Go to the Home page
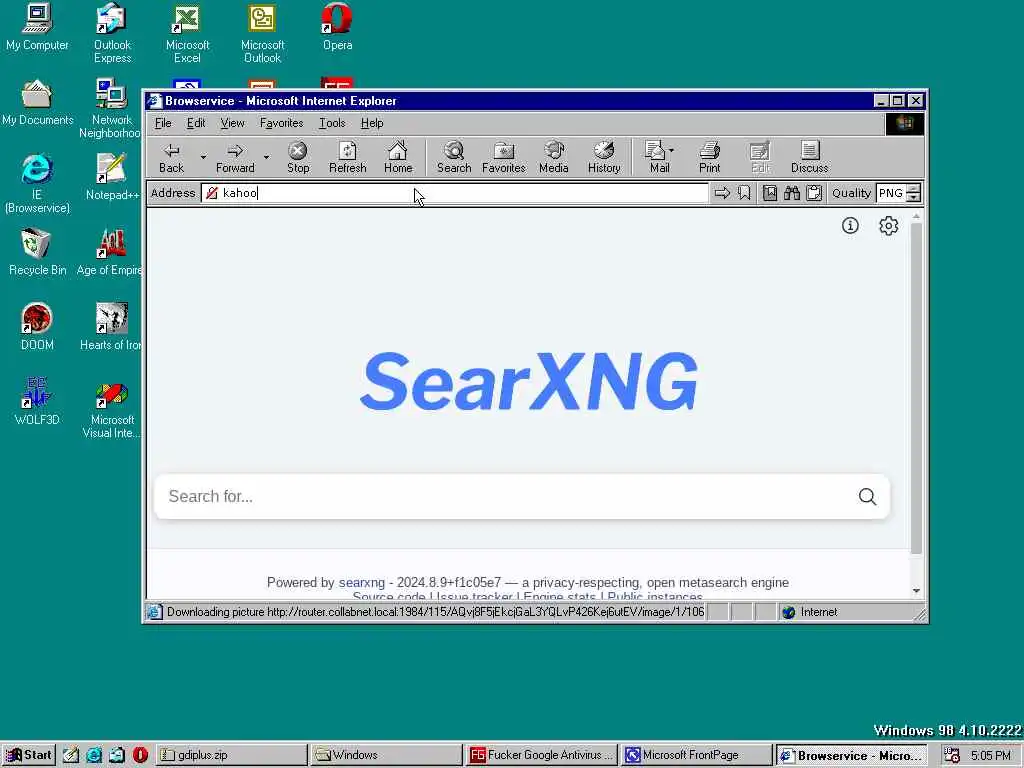This screenshot has height=768, width=1024. (398, 157)
